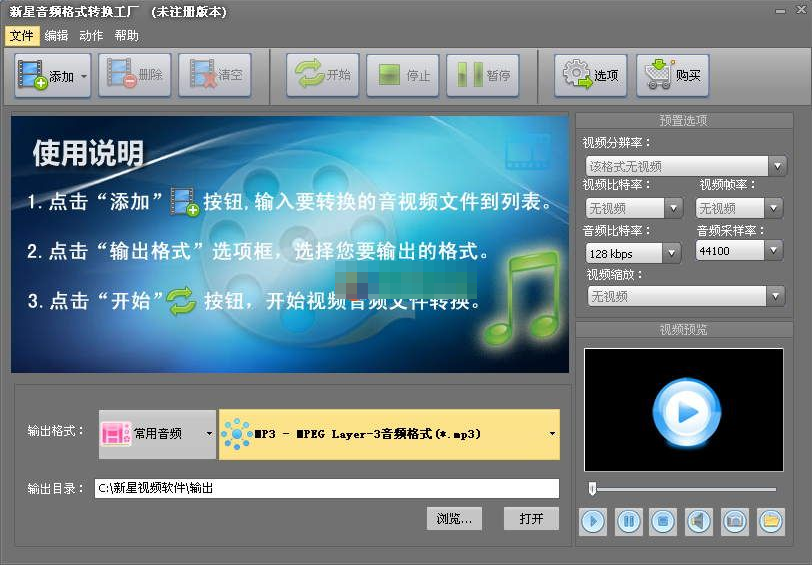
Task: Open the 常用音频 format category dropdown
Action: point(209,434)
